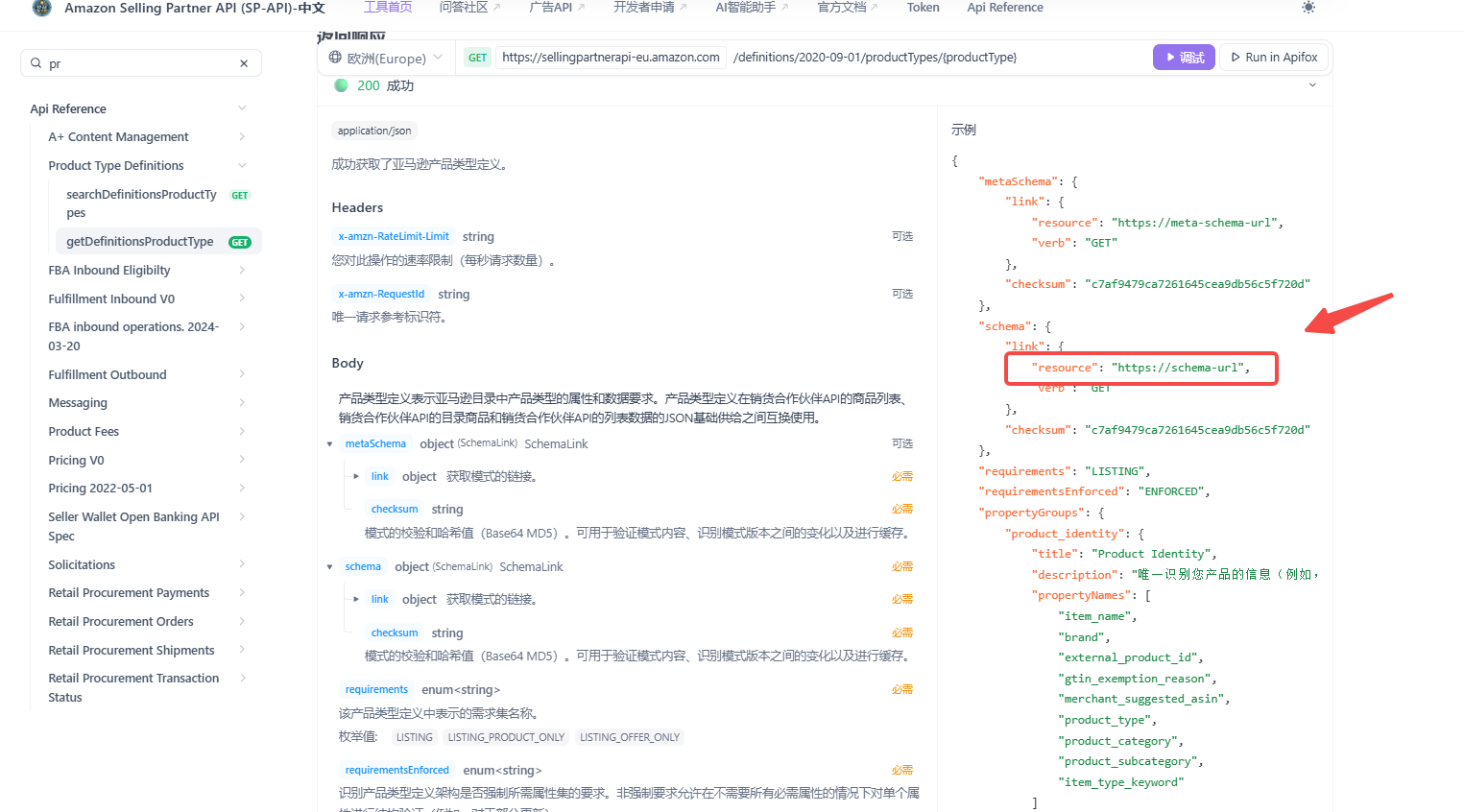Click the search magnifier icon

tap(36, 63)
